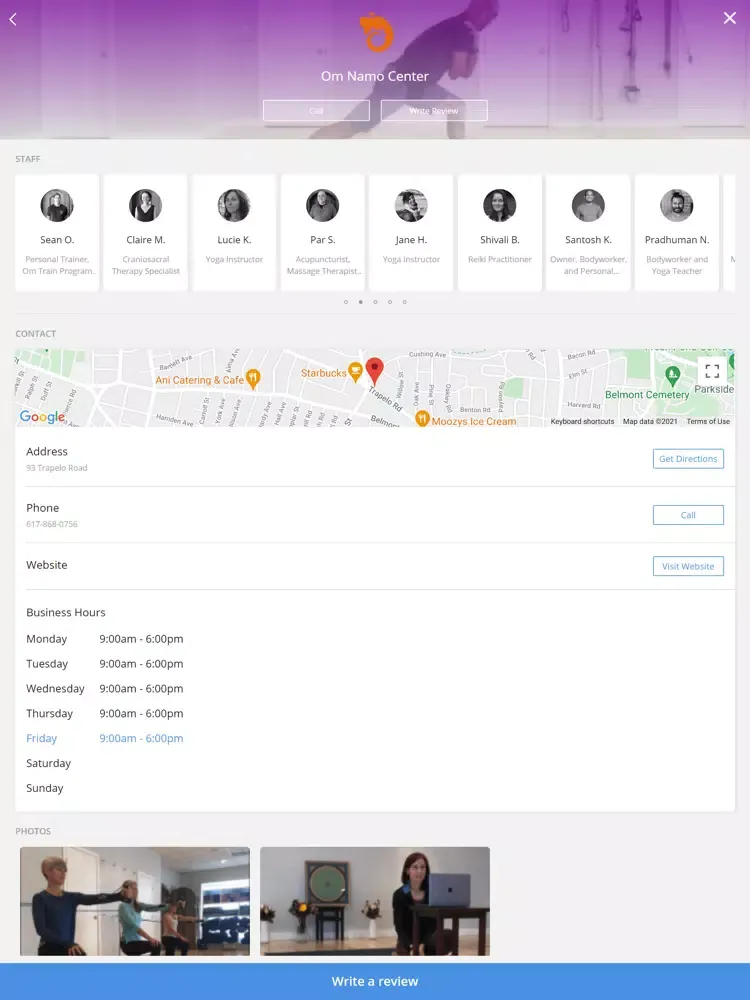This screenshot has height=1000, width=750.
Task: Click the Monday business hours entry
Action: 105,638
